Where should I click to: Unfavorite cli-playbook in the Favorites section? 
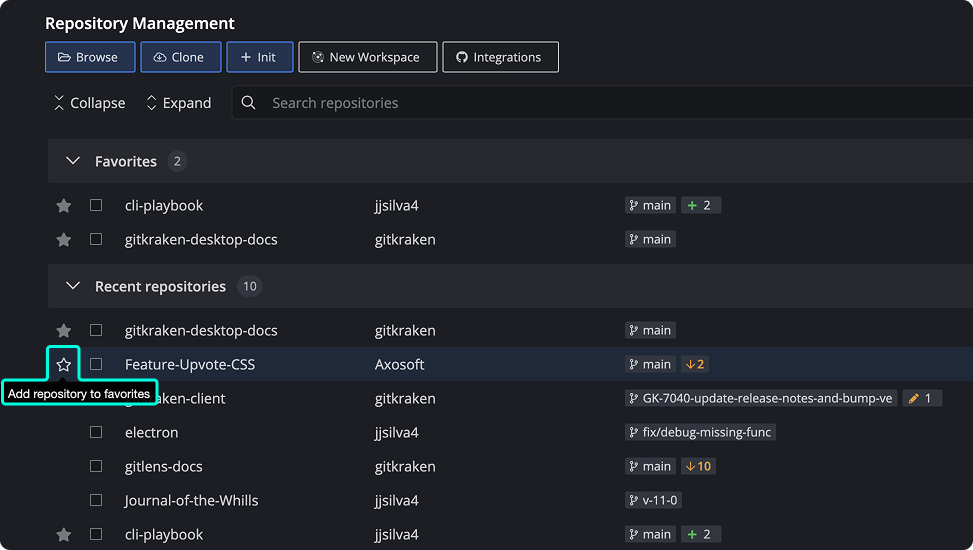point(64,206)
